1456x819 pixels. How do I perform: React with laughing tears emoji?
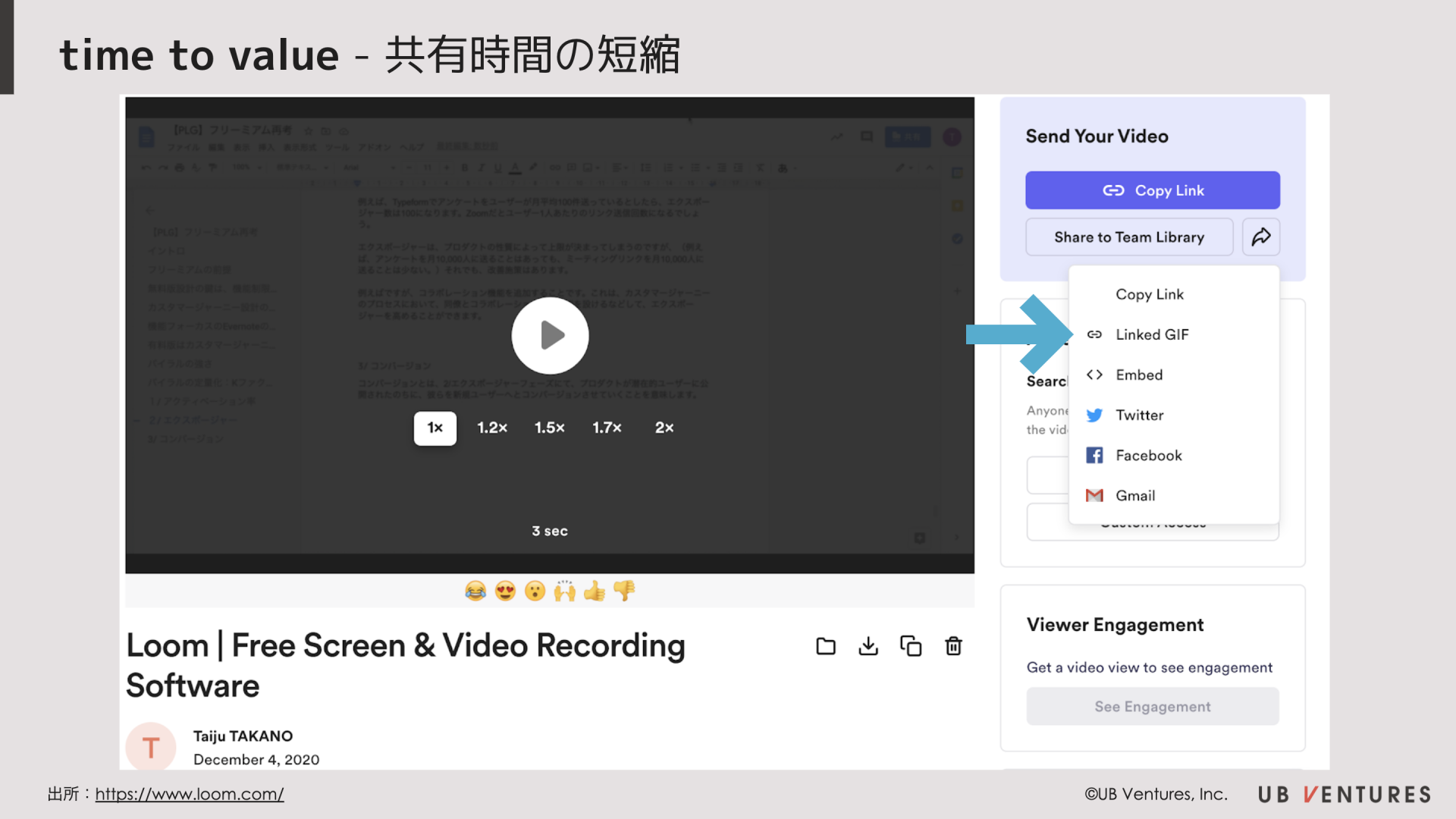tap(475, 591)
